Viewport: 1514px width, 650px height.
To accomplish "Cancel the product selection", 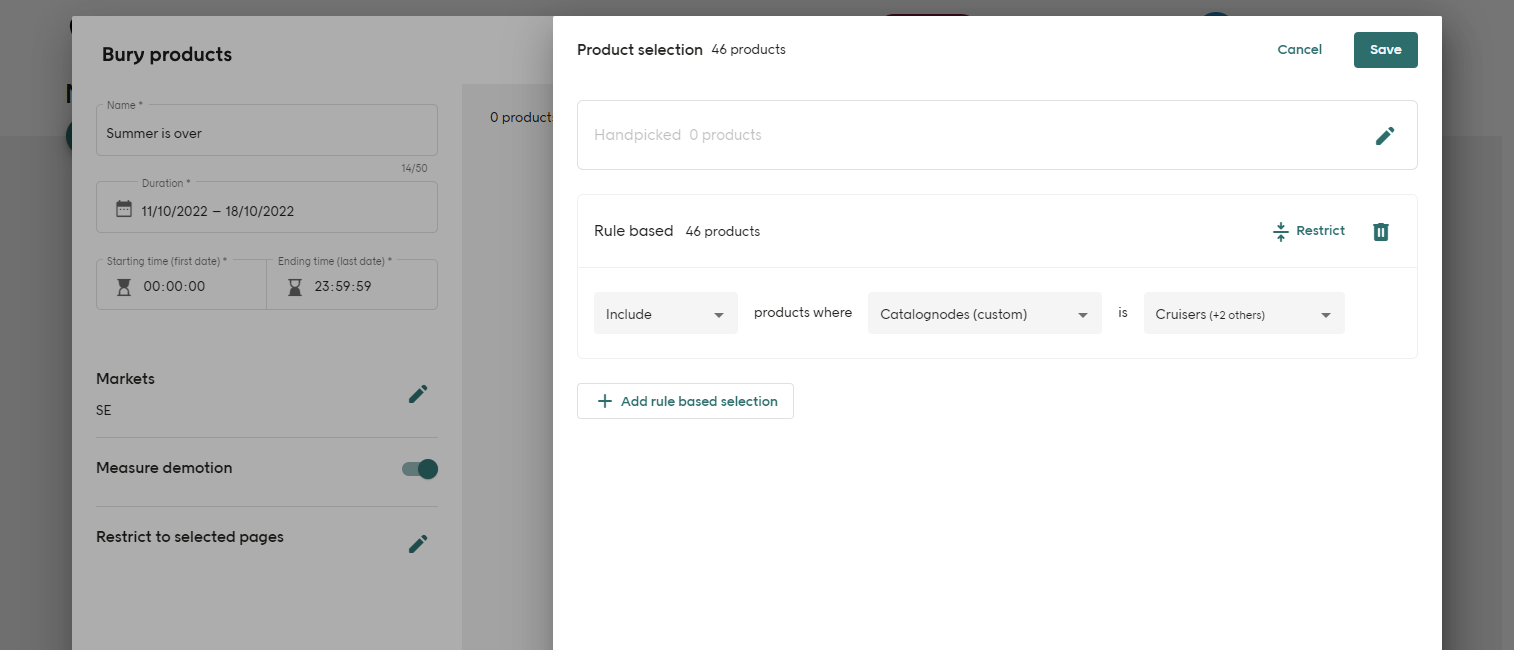I will click(1300, 50).
